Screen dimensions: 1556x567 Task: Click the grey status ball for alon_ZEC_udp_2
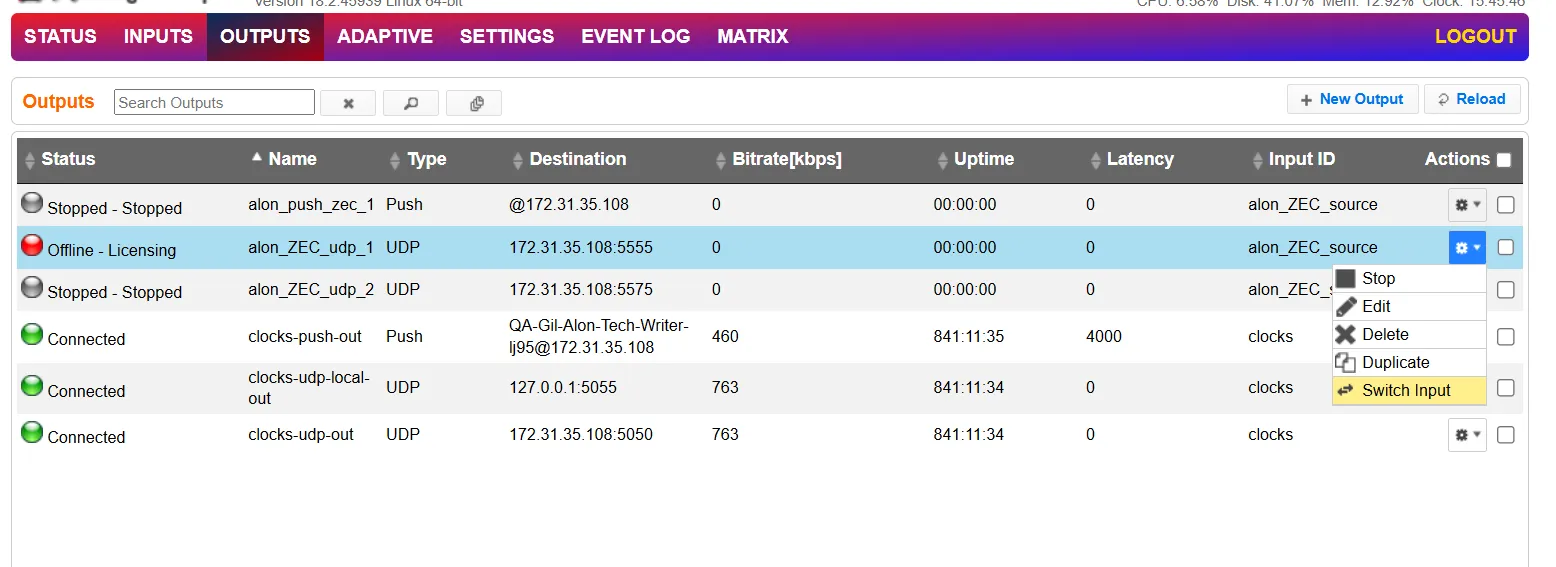pyautogui.click(x=32, y=287)
